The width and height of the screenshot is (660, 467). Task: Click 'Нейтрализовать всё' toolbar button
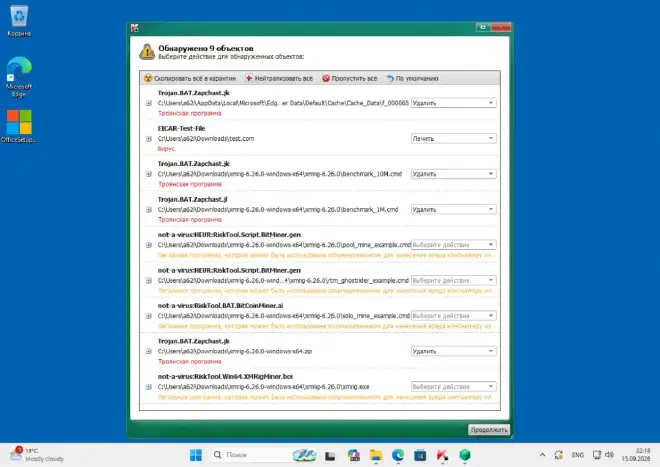click(279, 78)
